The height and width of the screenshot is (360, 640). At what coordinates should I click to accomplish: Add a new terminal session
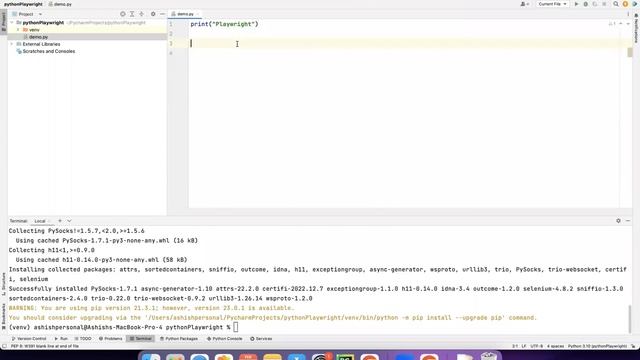[x=60, y=221]
